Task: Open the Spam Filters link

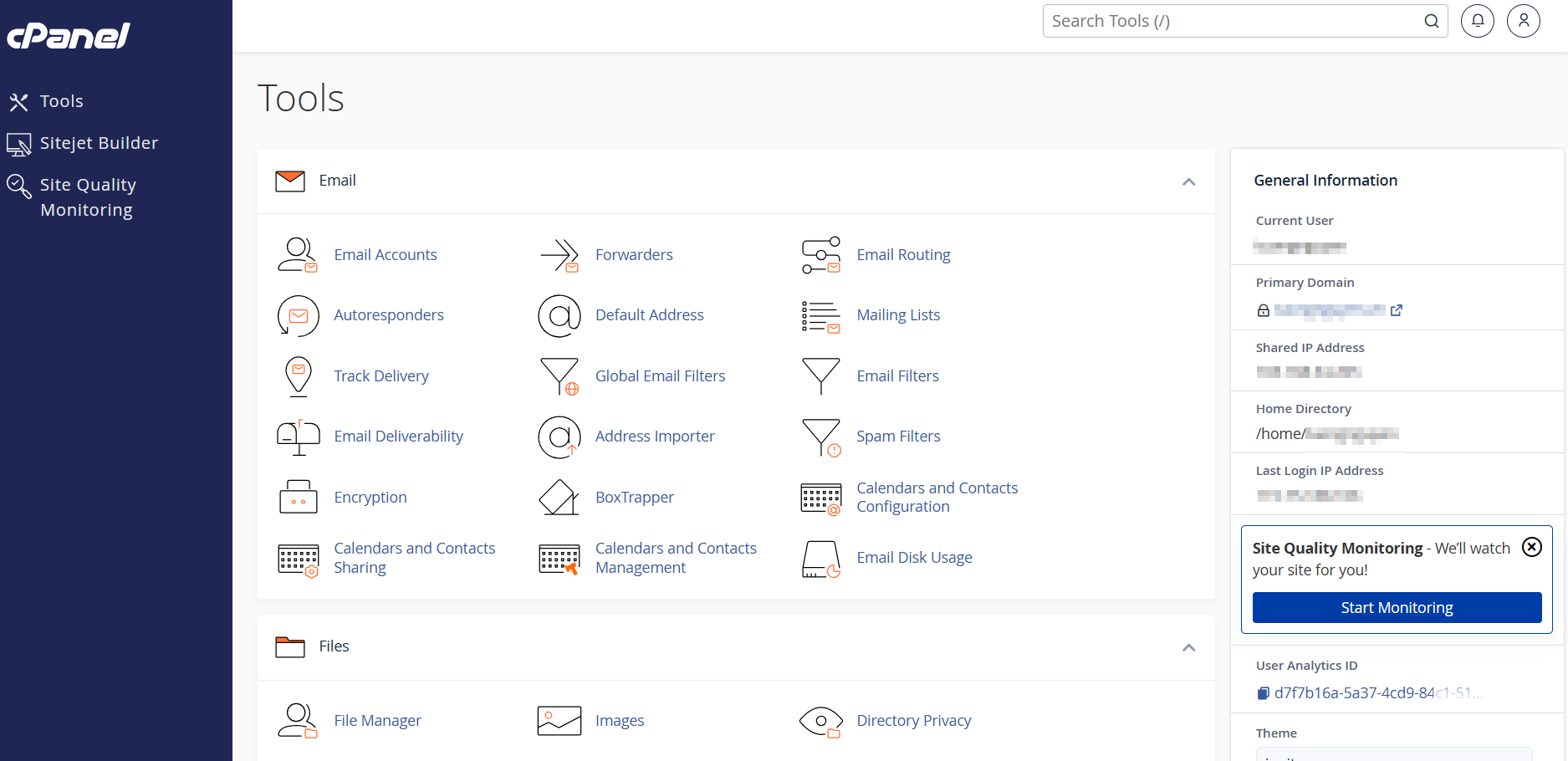Action: coord(898,437)
